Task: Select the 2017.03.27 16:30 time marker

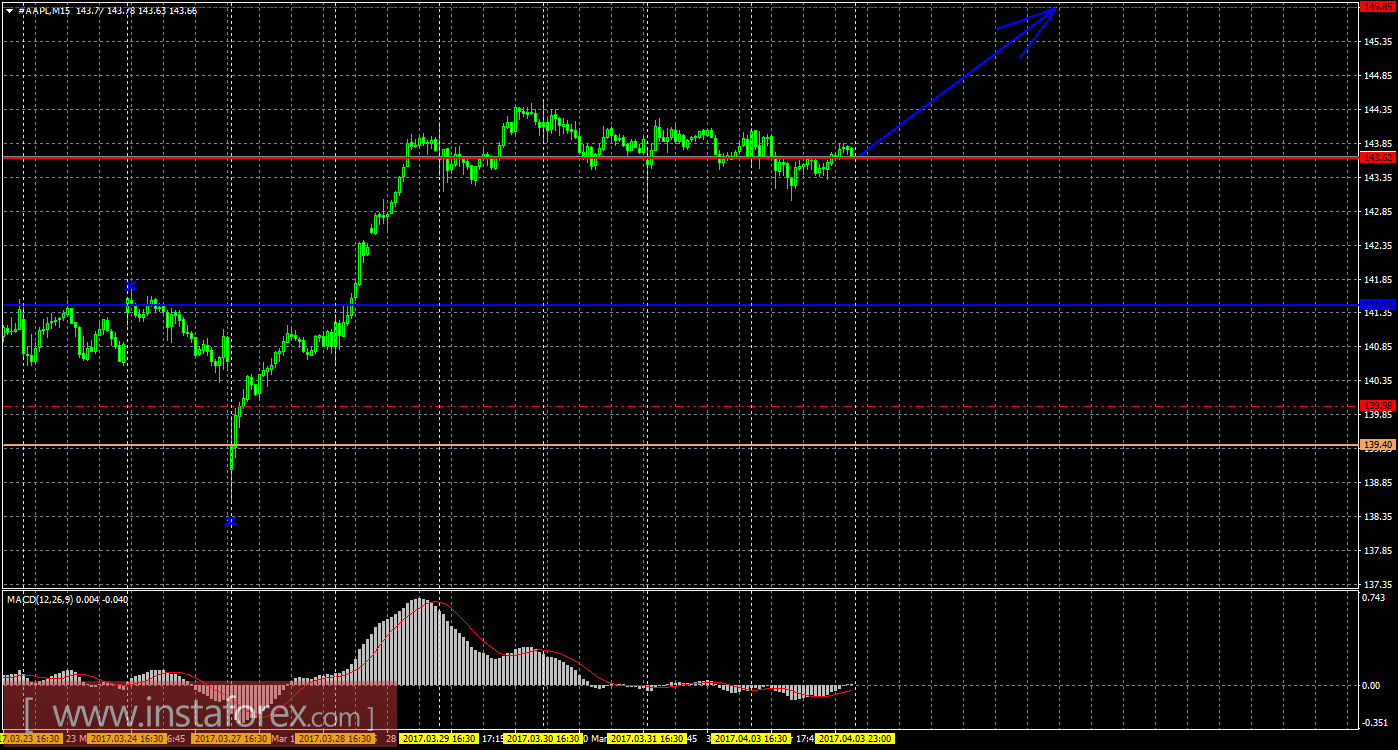Action: point(230,739)
